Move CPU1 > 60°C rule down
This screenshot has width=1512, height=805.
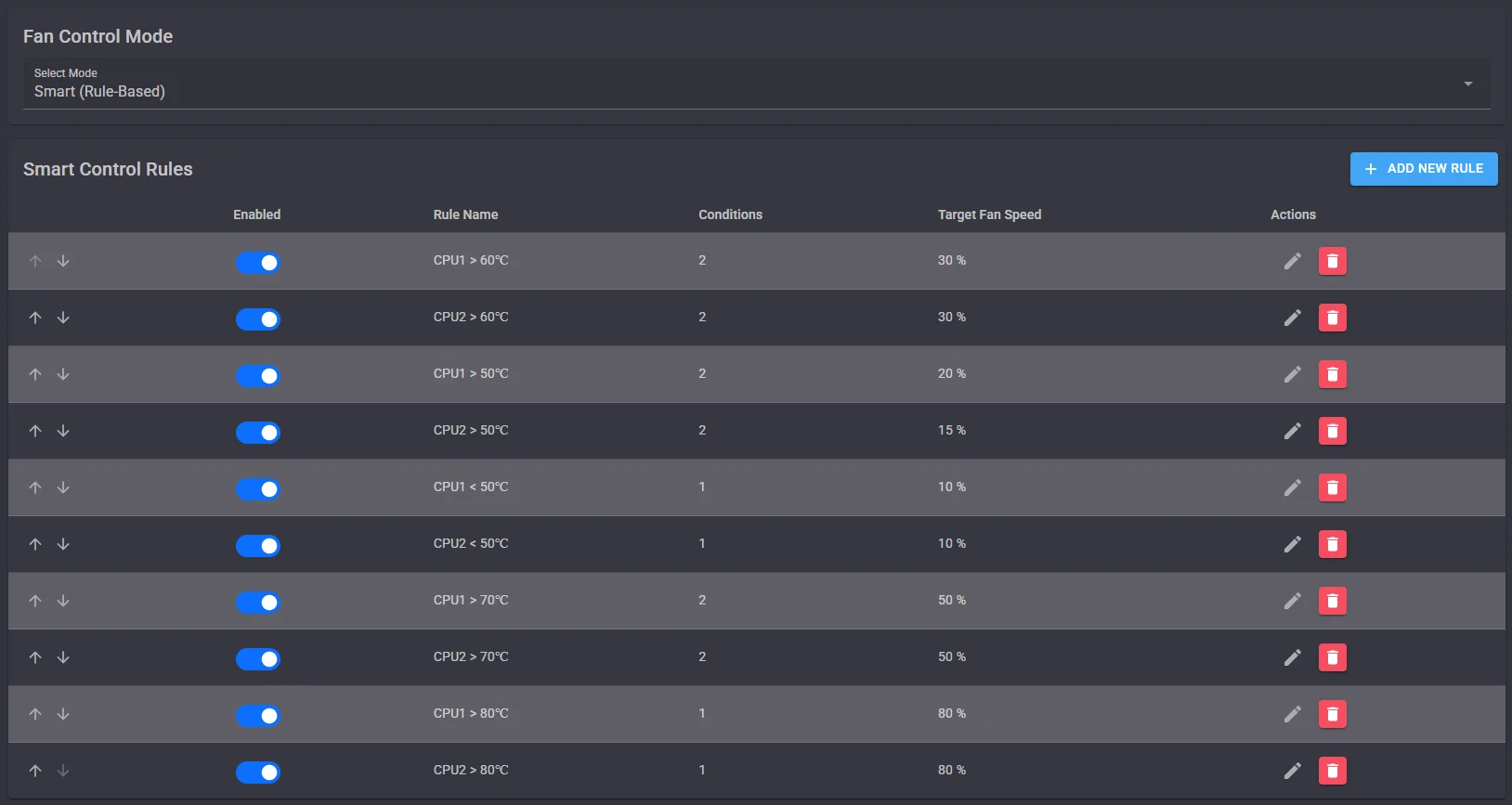click(63, 261)
